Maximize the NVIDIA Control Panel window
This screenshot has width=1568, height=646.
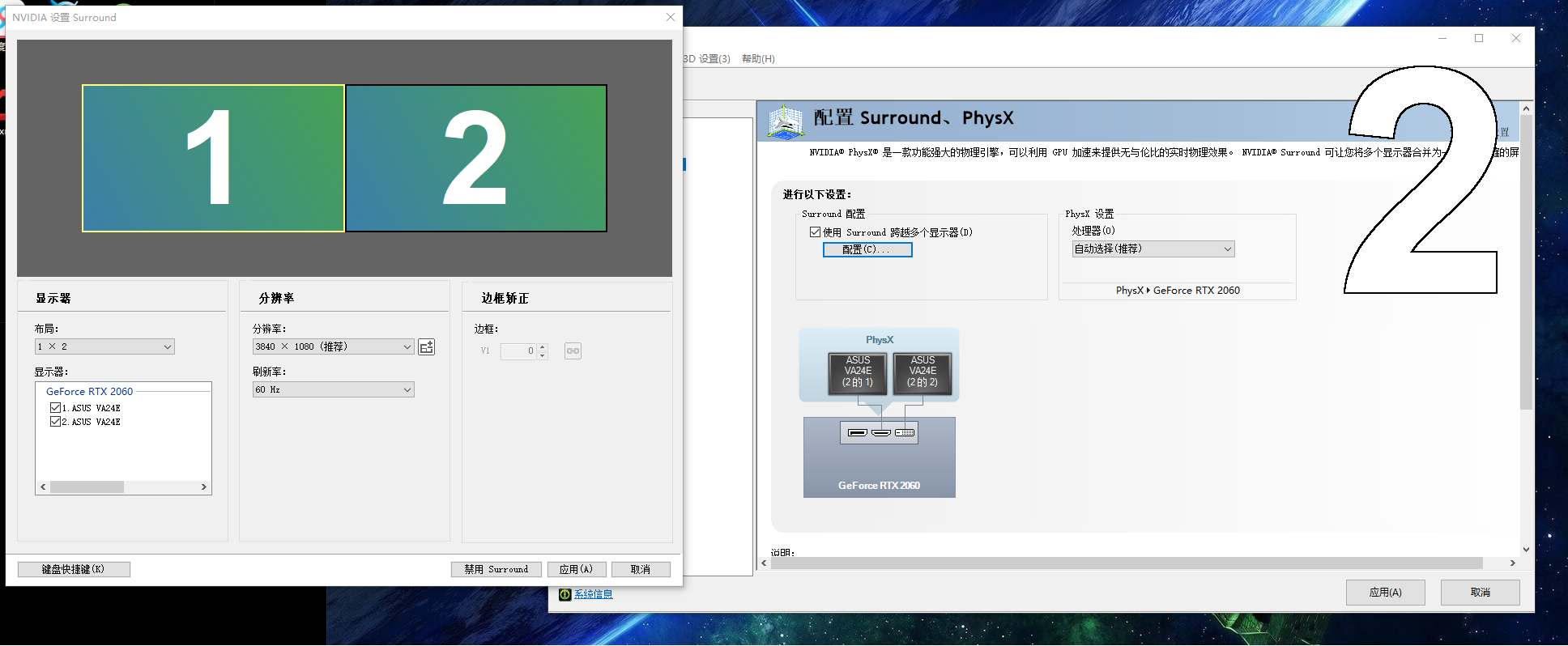[x=1479, y=38]
